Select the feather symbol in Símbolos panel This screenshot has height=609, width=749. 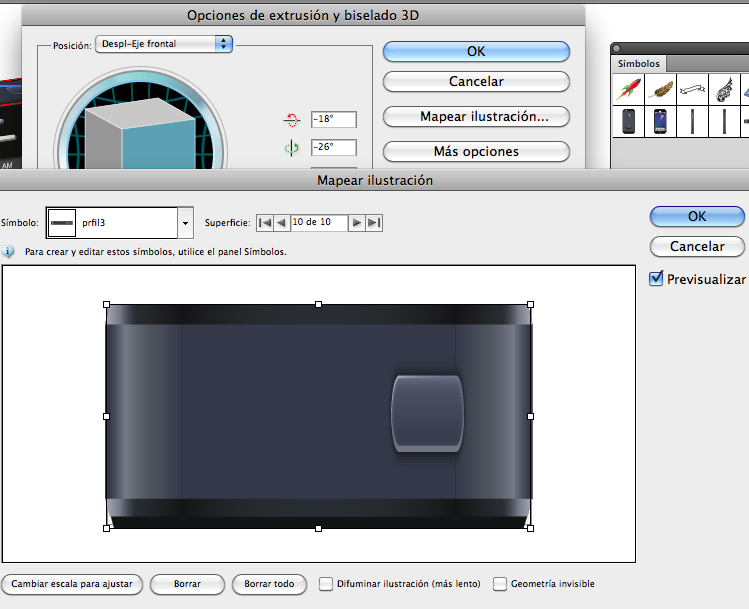click(x=661, y=89)
